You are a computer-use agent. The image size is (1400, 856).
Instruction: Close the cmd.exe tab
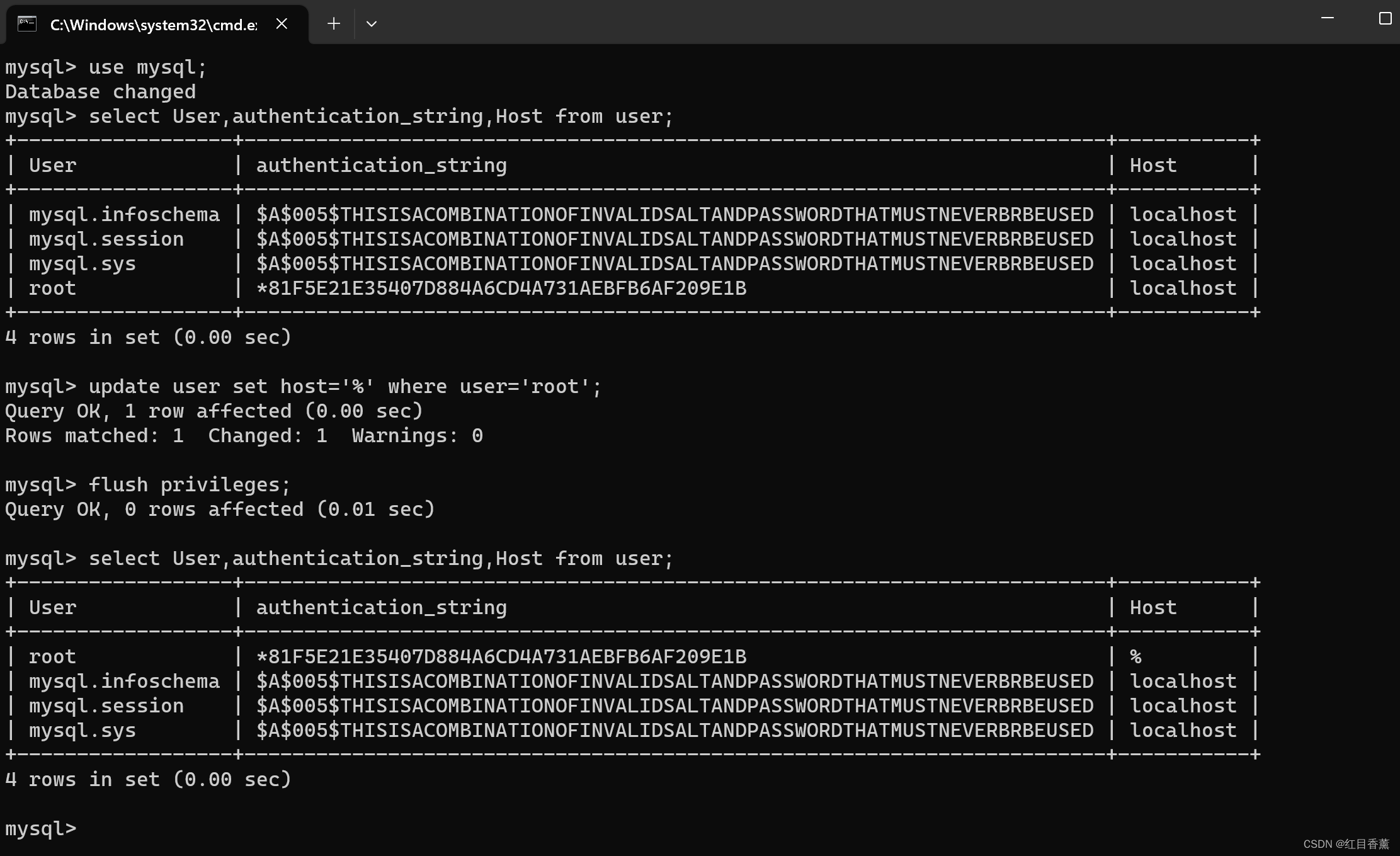[281, 24]
